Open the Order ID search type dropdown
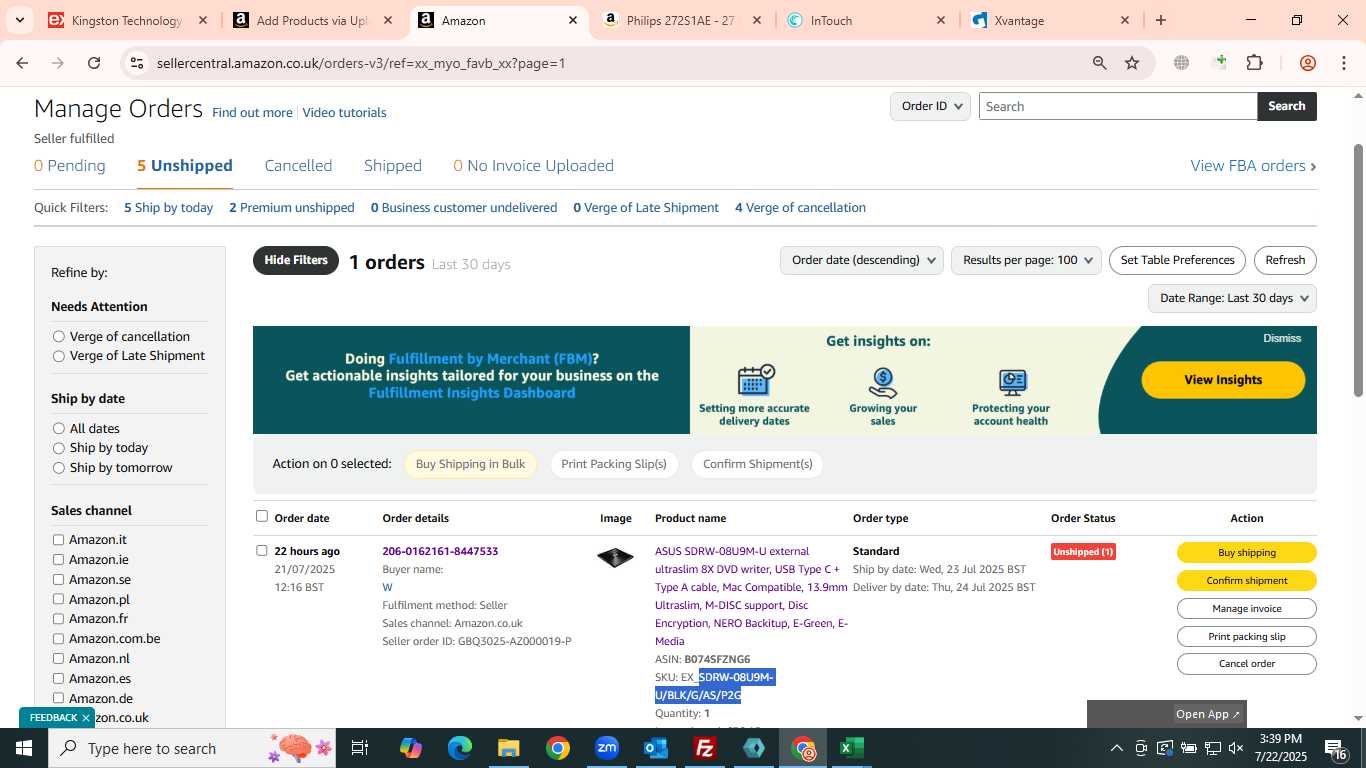 tap(930, 106)
